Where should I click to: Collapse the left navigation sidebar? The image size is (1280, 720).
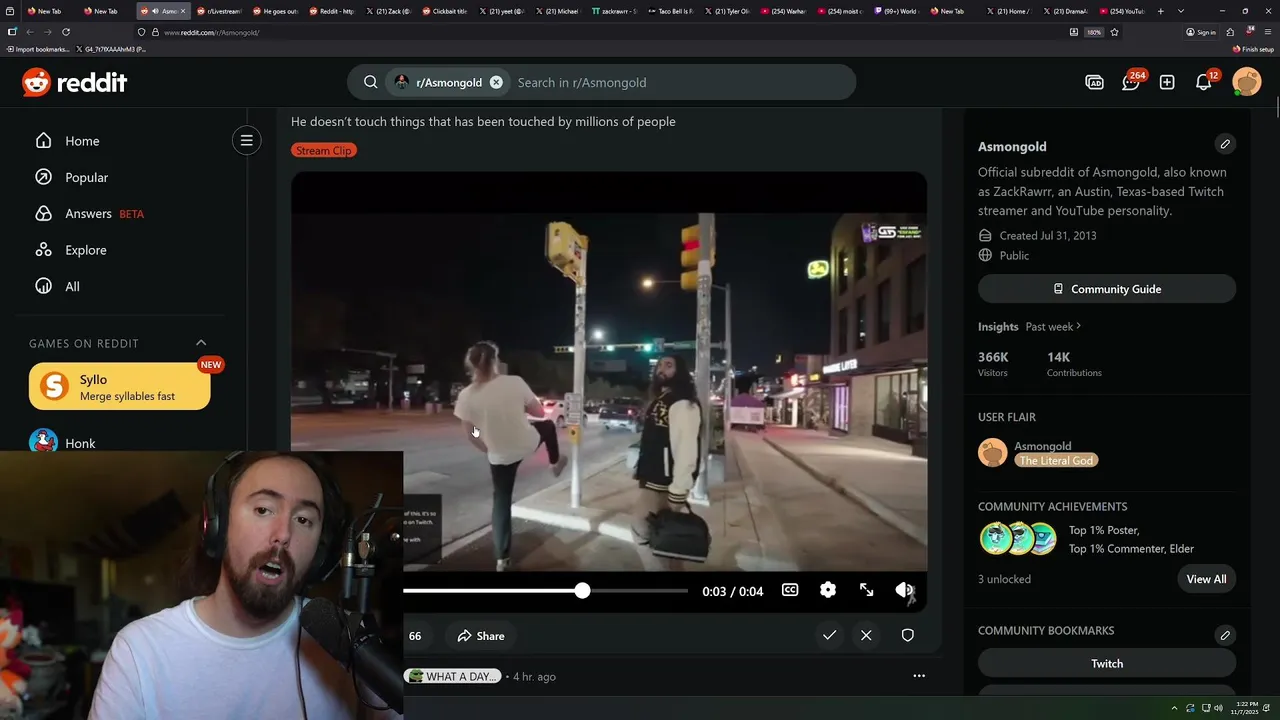coord(246,141)
